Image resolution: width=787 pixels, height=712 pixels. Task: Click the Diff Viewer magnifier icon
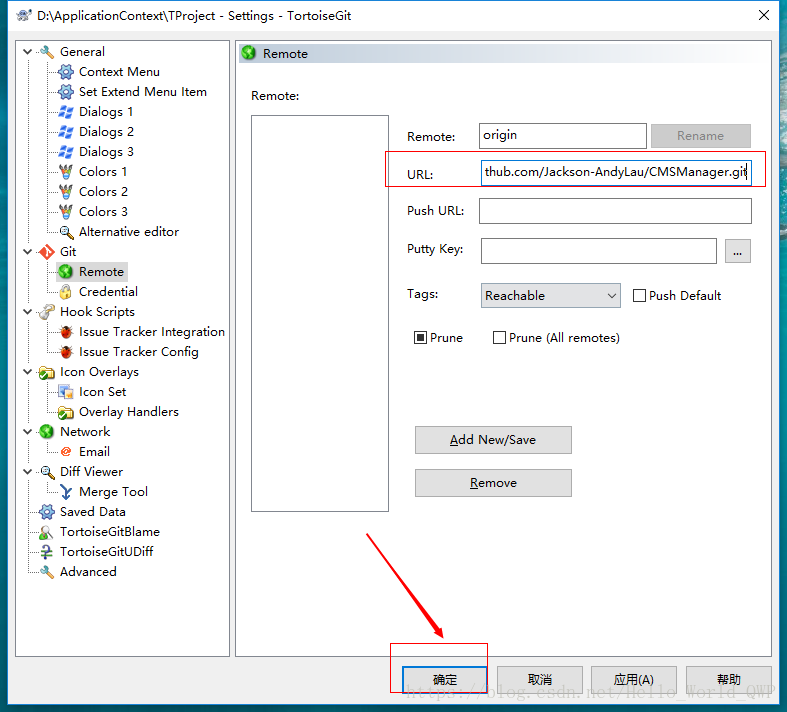click(47, 472)
